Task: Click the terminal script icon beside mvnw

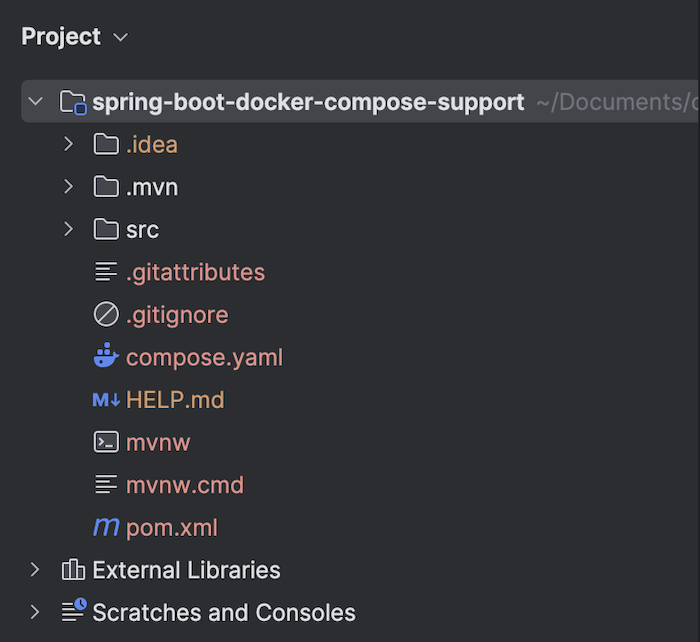Action: point(106,442)
